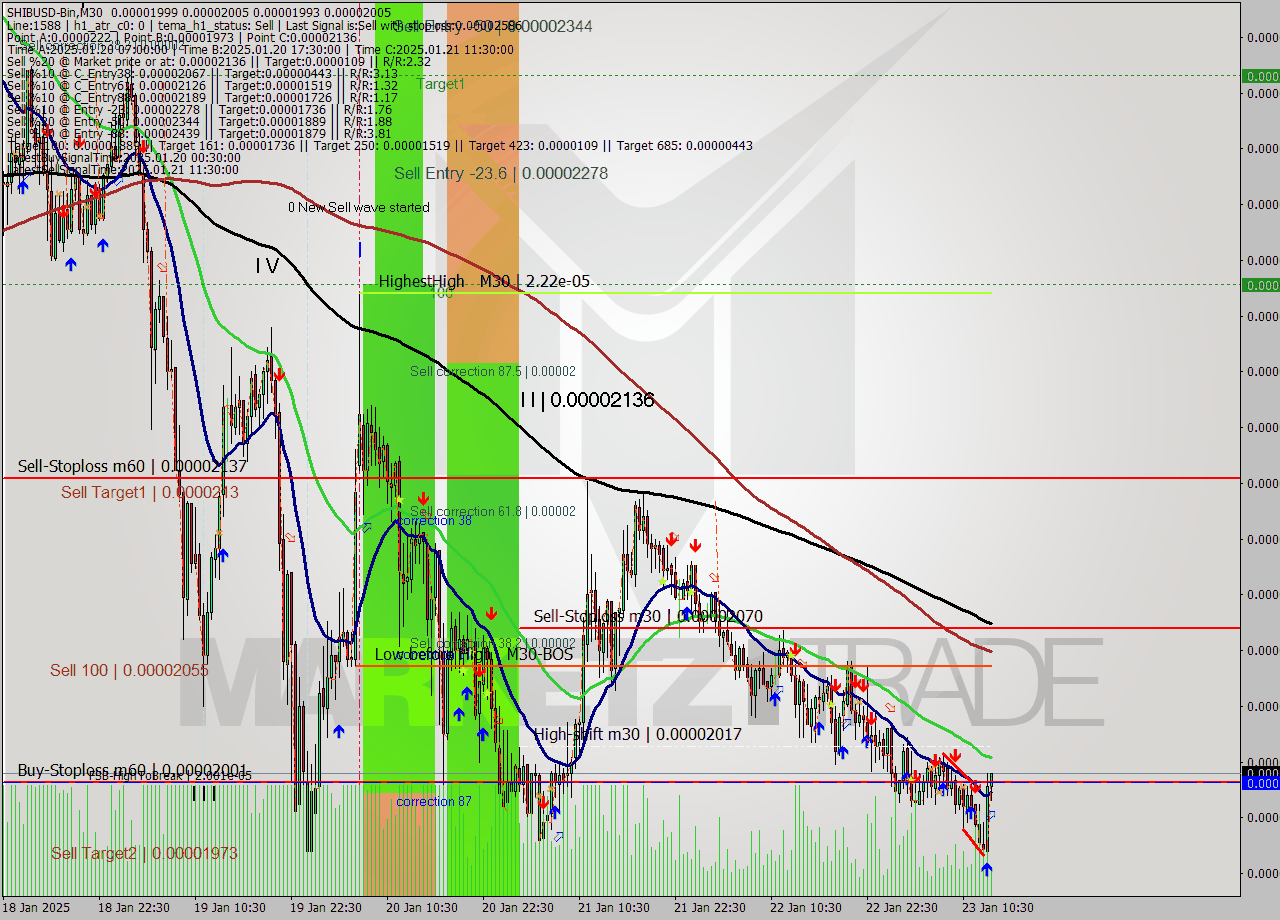Click the 'Low before High M30-BOS' label
The image size is (1280, 920).
pyautogui.click(x=474, y=654)
